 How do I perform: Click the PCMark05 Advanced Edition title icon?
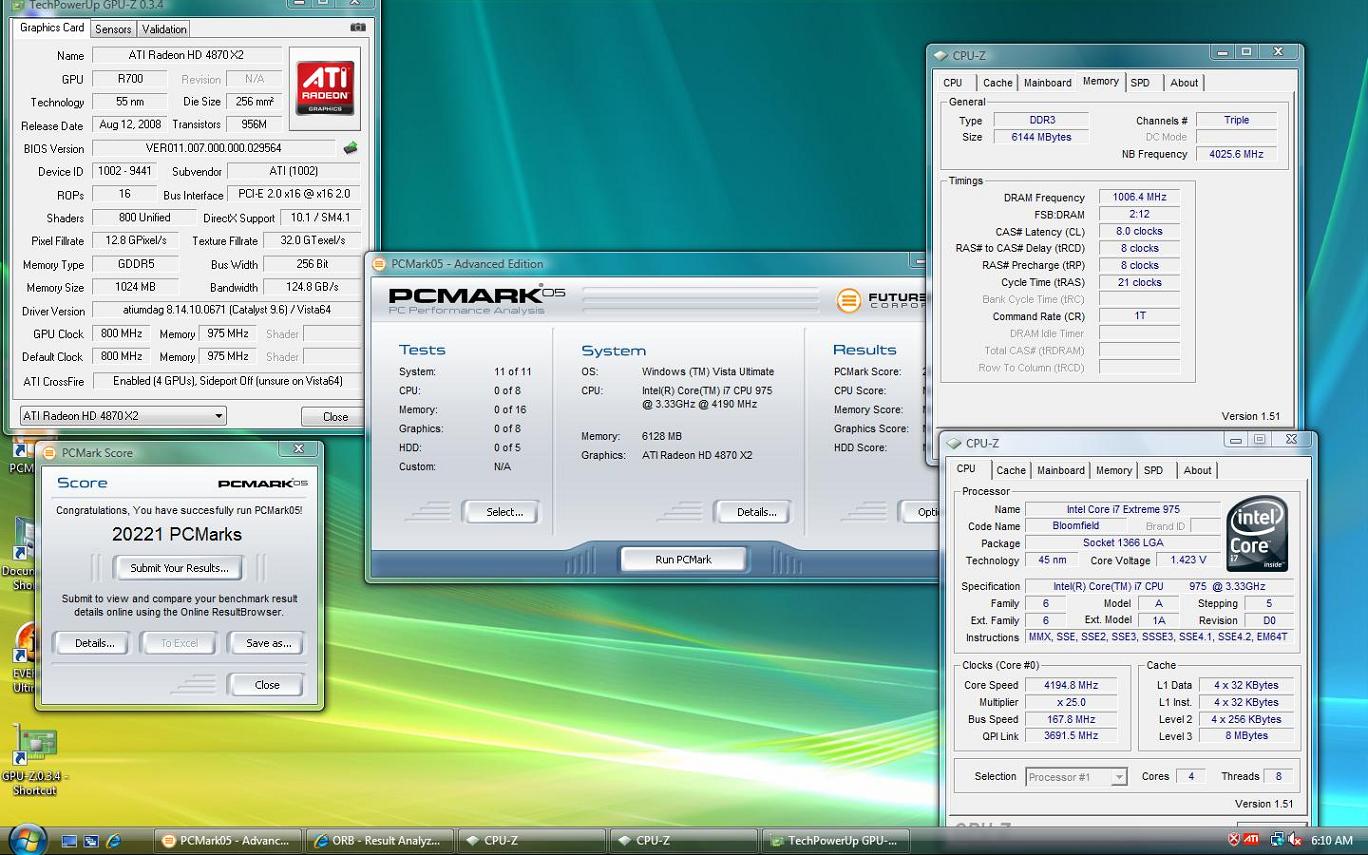(x=379, y=264)
